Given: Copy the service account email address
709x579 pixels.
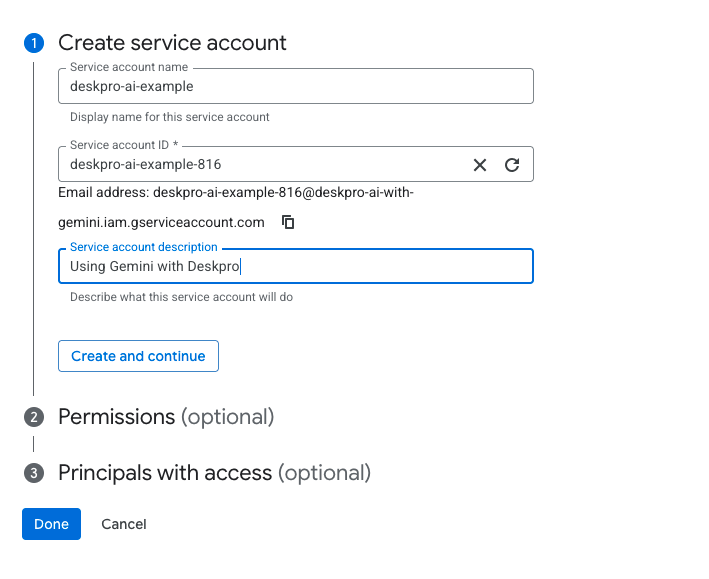Looking at the screenshot, I should (288, 222).
